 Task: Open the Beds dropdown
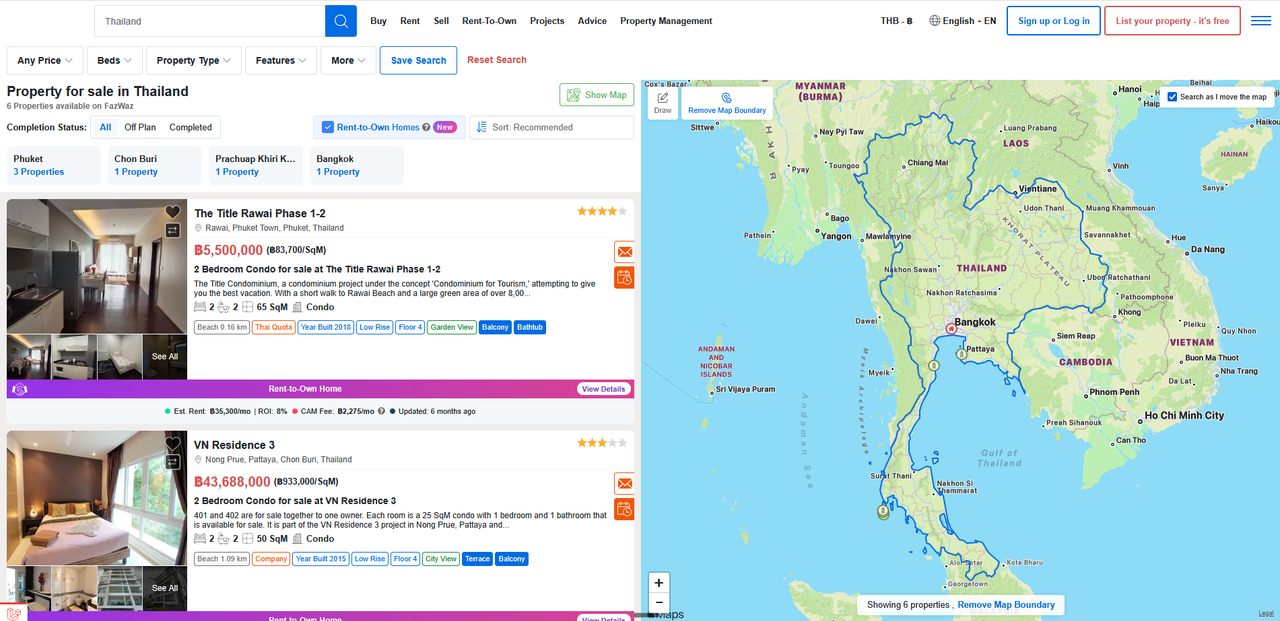click(x=115, y=60)
